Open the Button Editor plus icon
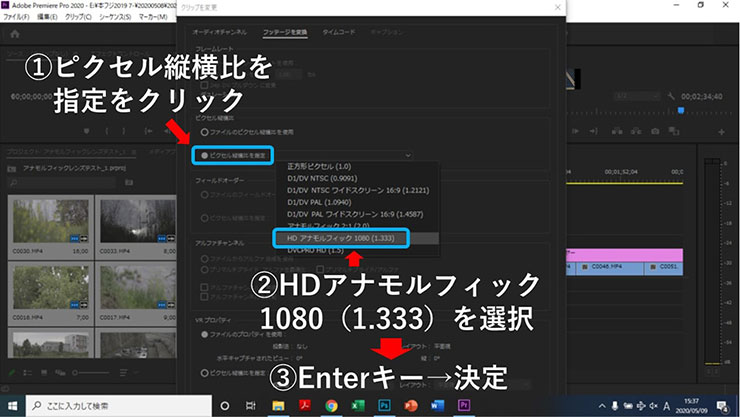Viewport: 740px width, 417px height. [x=721, y=132]
